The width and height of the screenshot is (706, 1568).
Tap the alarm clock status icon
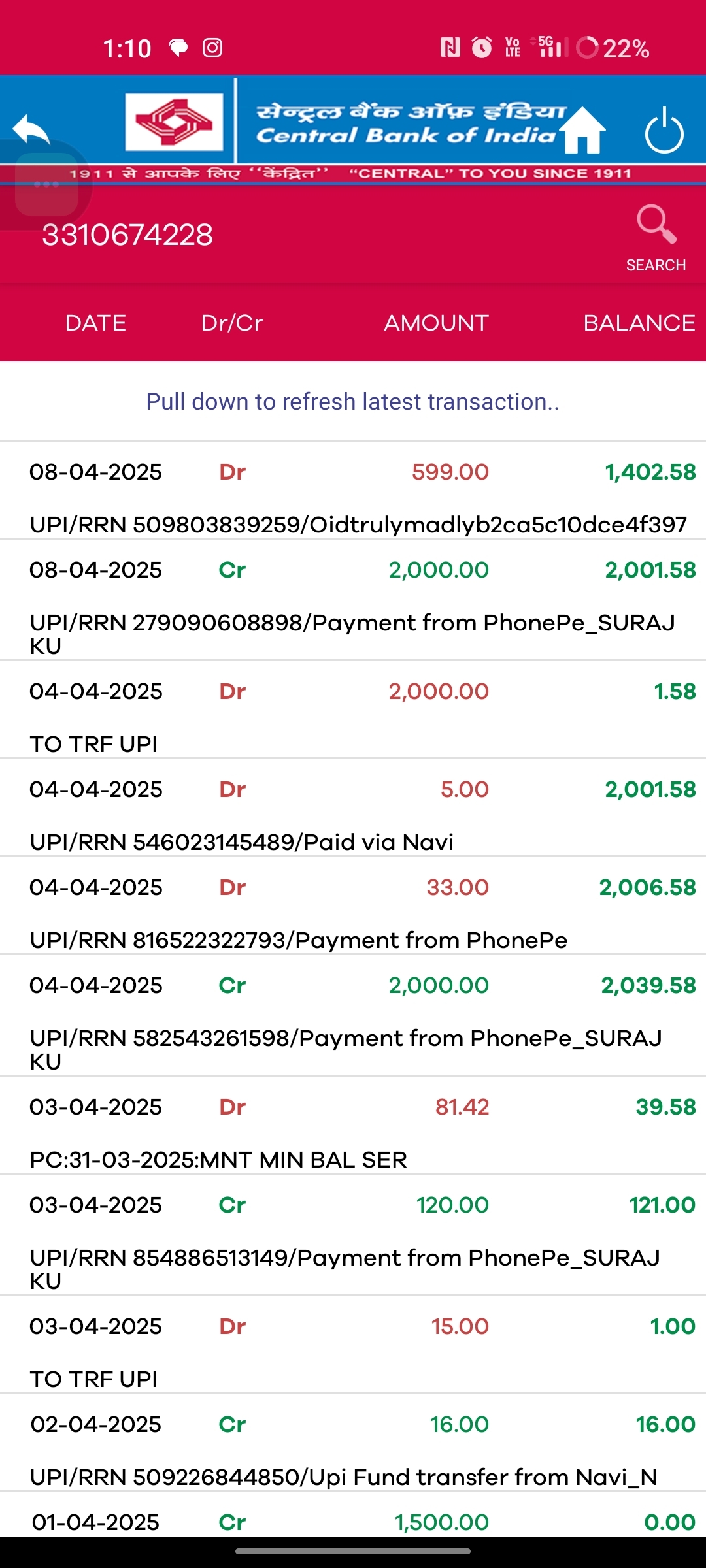tap(482, 48)
